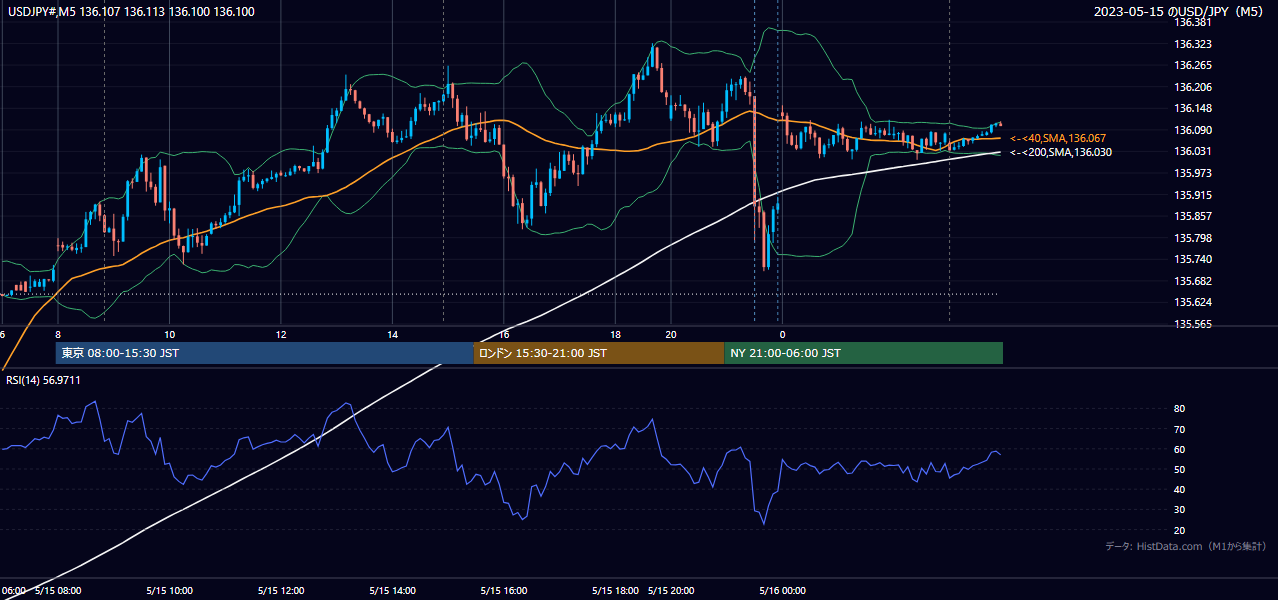
Task: Click RSI scale value 80
Action: pos(1180,409)
